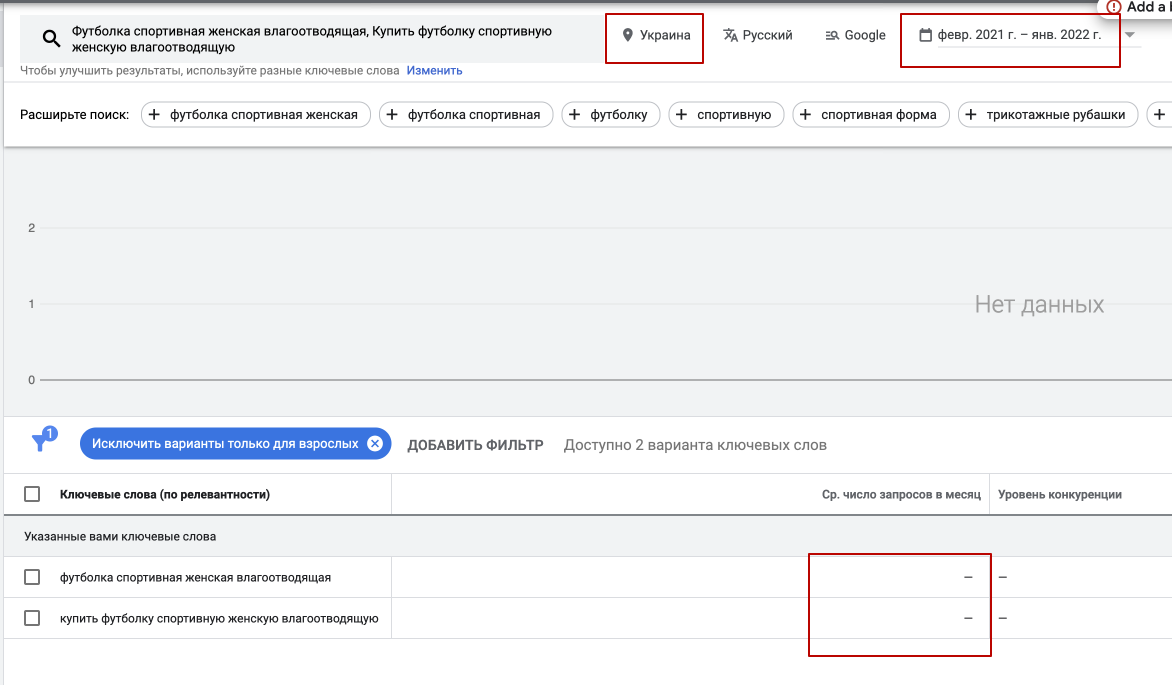The width and height of the screenshot is (1172, 685).
Task: Open the filter funnel icon
Action: [x=41, y=443]
